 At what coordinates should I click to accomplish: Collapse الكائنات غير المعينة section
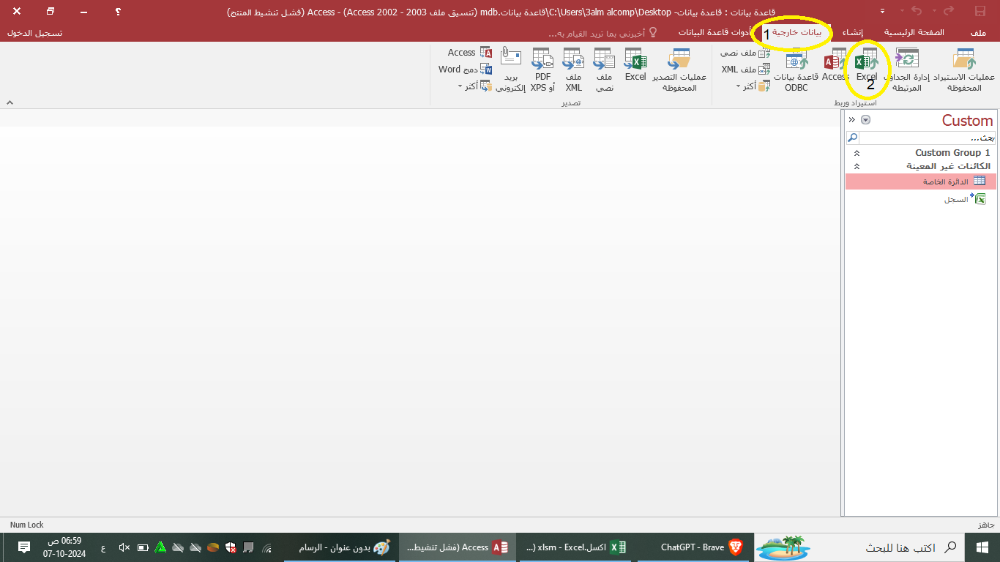[857, 166]
